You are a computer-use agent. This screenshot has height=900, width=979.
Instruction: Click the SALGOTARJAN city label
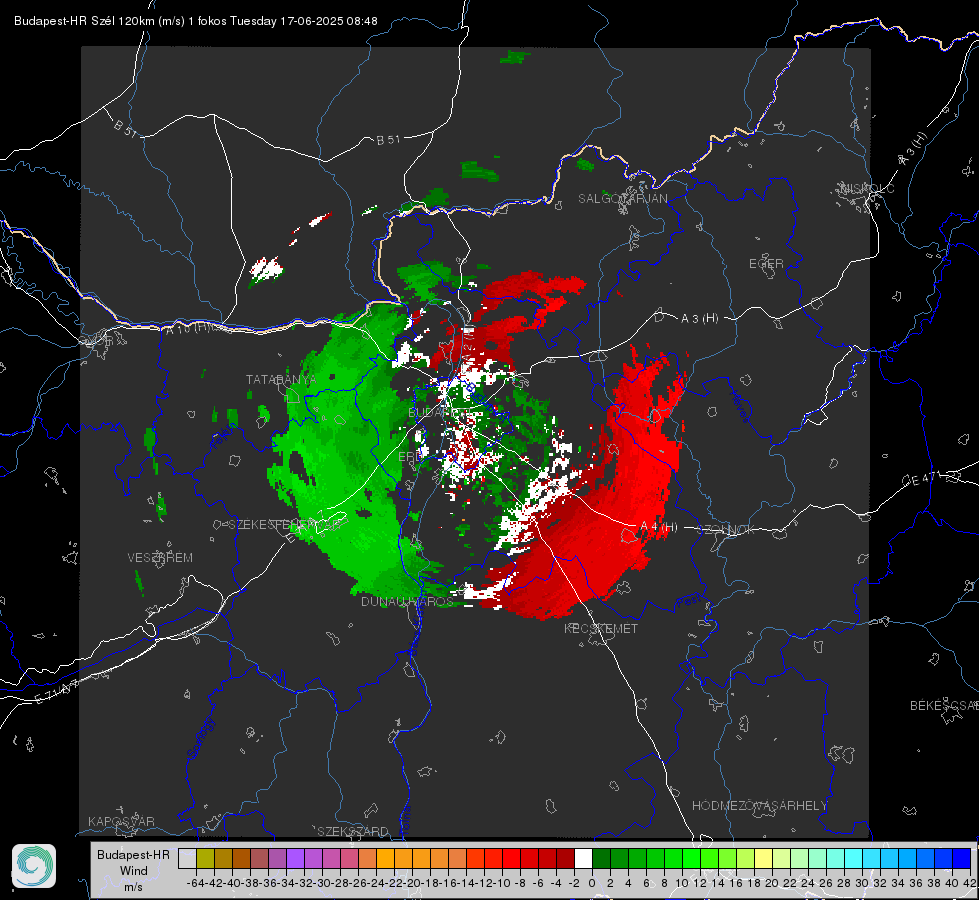pos(622,199)
